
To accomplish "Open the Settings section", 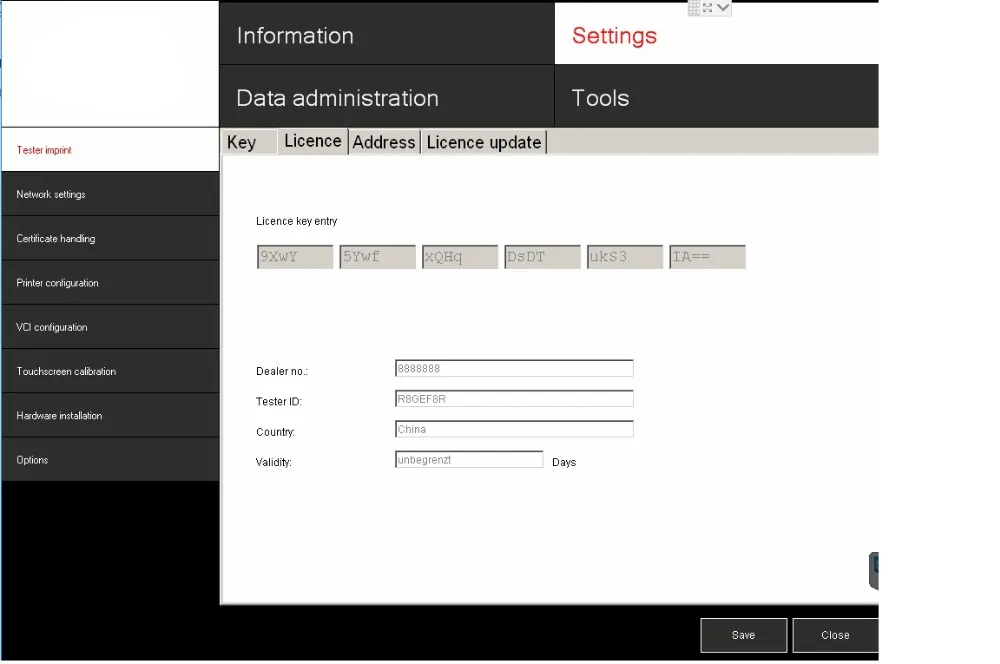I will click(x=716, y=33).
